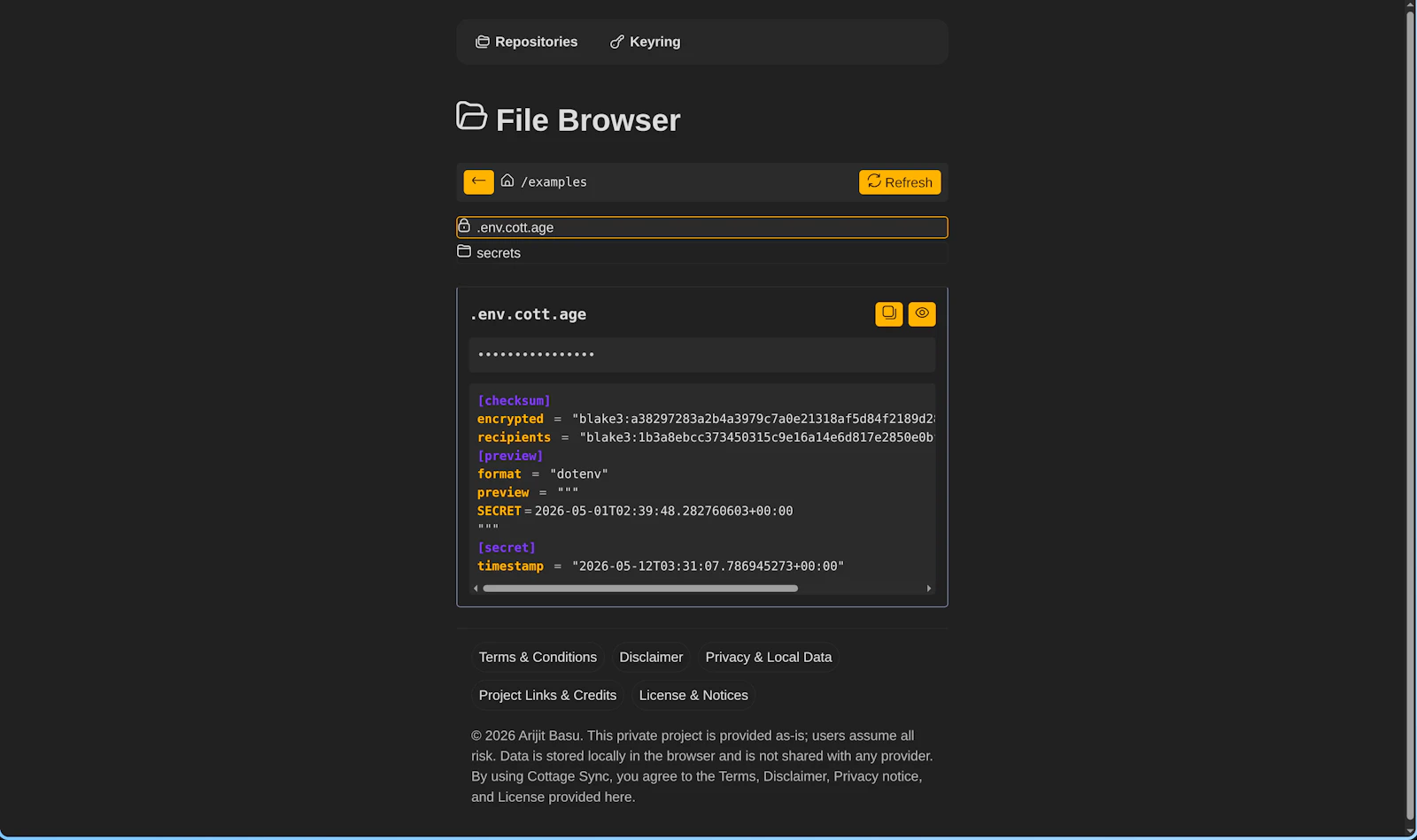
Task: Refresh the file listing
Action: coord(900,182)
